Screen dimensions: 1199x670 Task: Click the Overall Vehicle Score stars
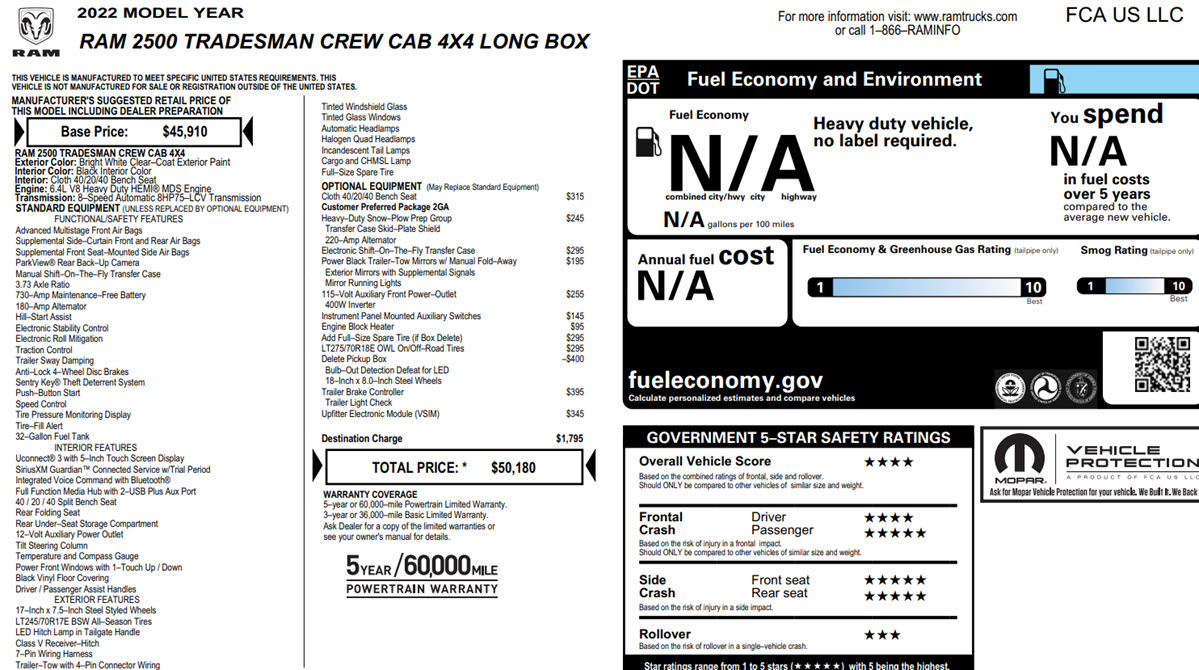(x=888, y=462)
